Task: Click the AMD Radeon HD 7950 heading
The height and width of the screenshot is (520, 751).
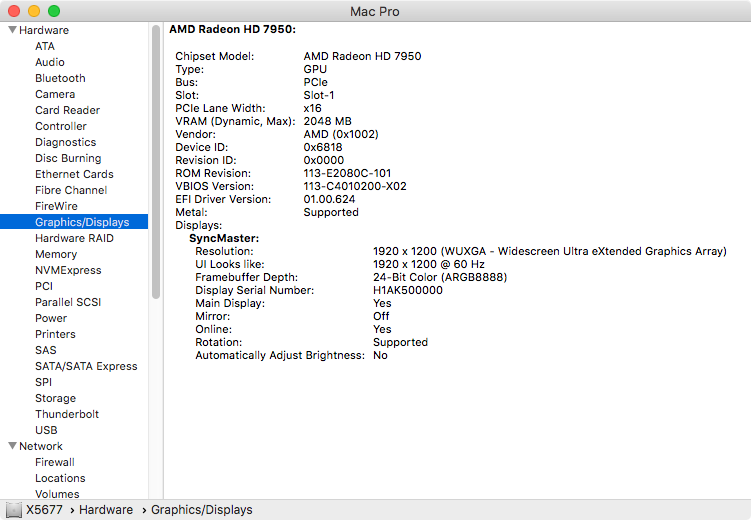Action: pyautogui.click(x=232, y=29)
